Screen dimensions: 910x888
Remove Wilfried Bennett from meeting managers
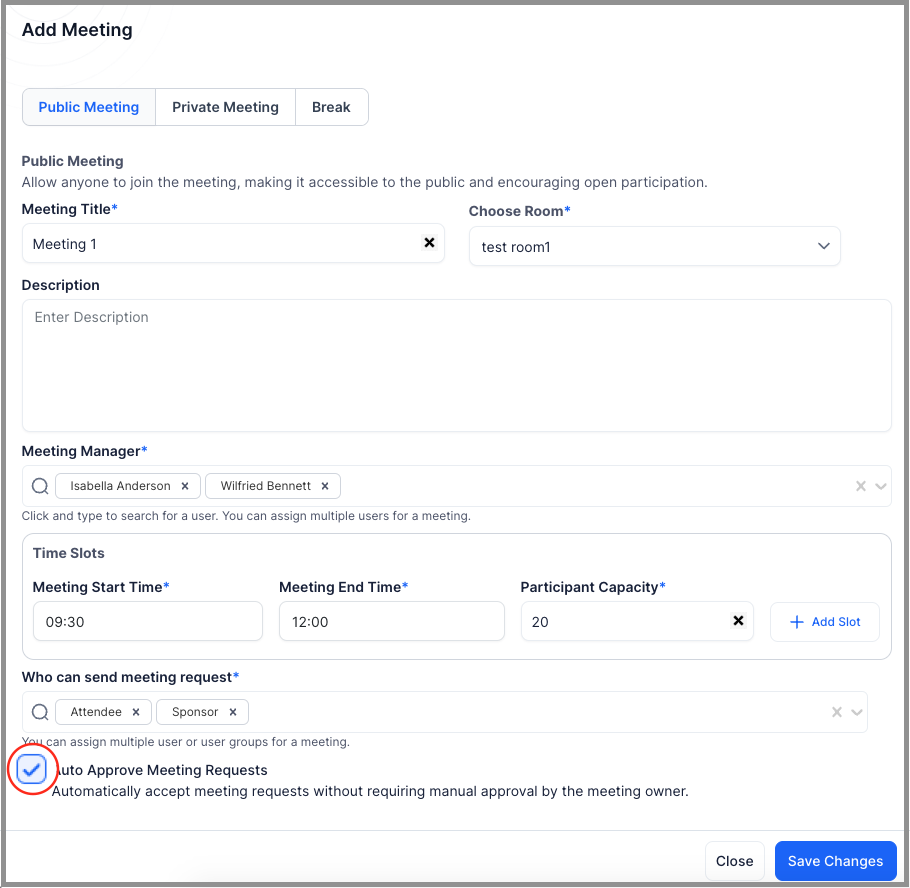[325, 486]
